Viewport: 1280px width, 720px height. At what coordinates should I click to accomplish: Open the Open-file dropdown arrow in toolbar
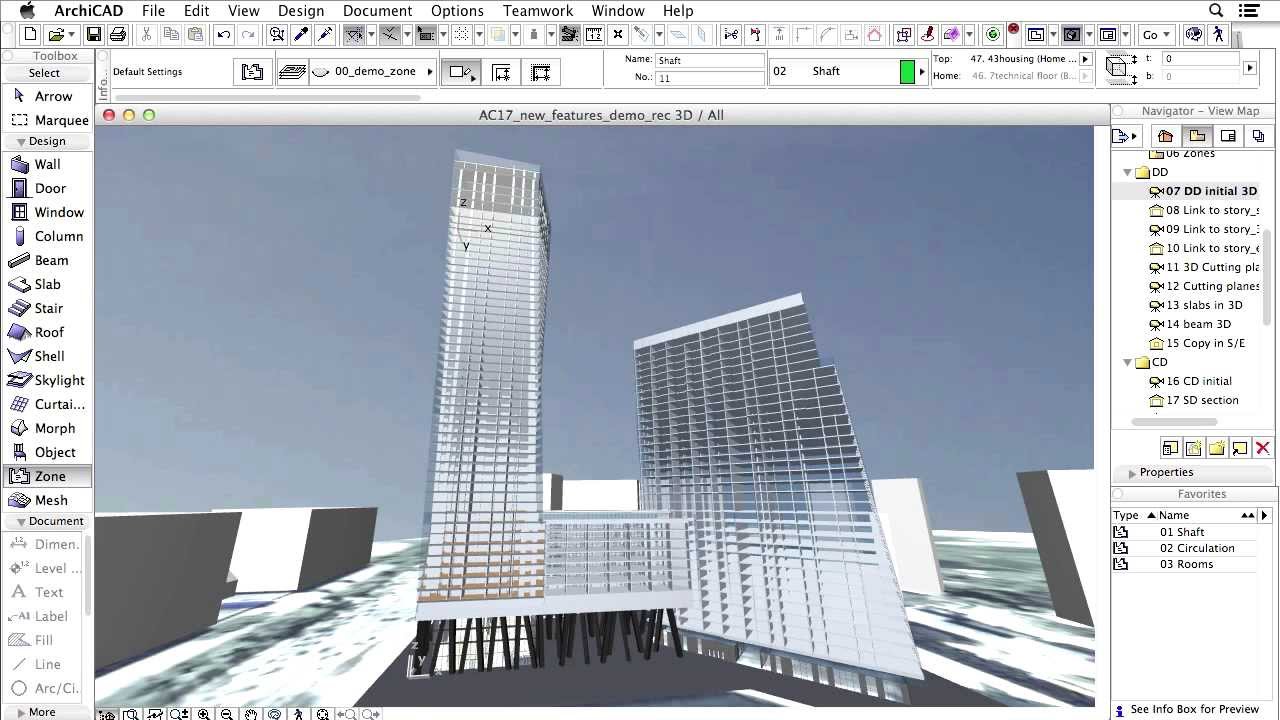72,35
